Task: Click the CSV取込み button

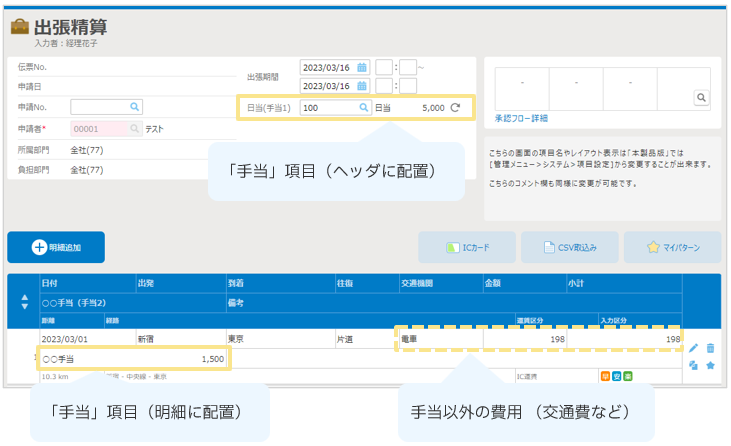Action: pyautogui.click(x=569, y=246)
